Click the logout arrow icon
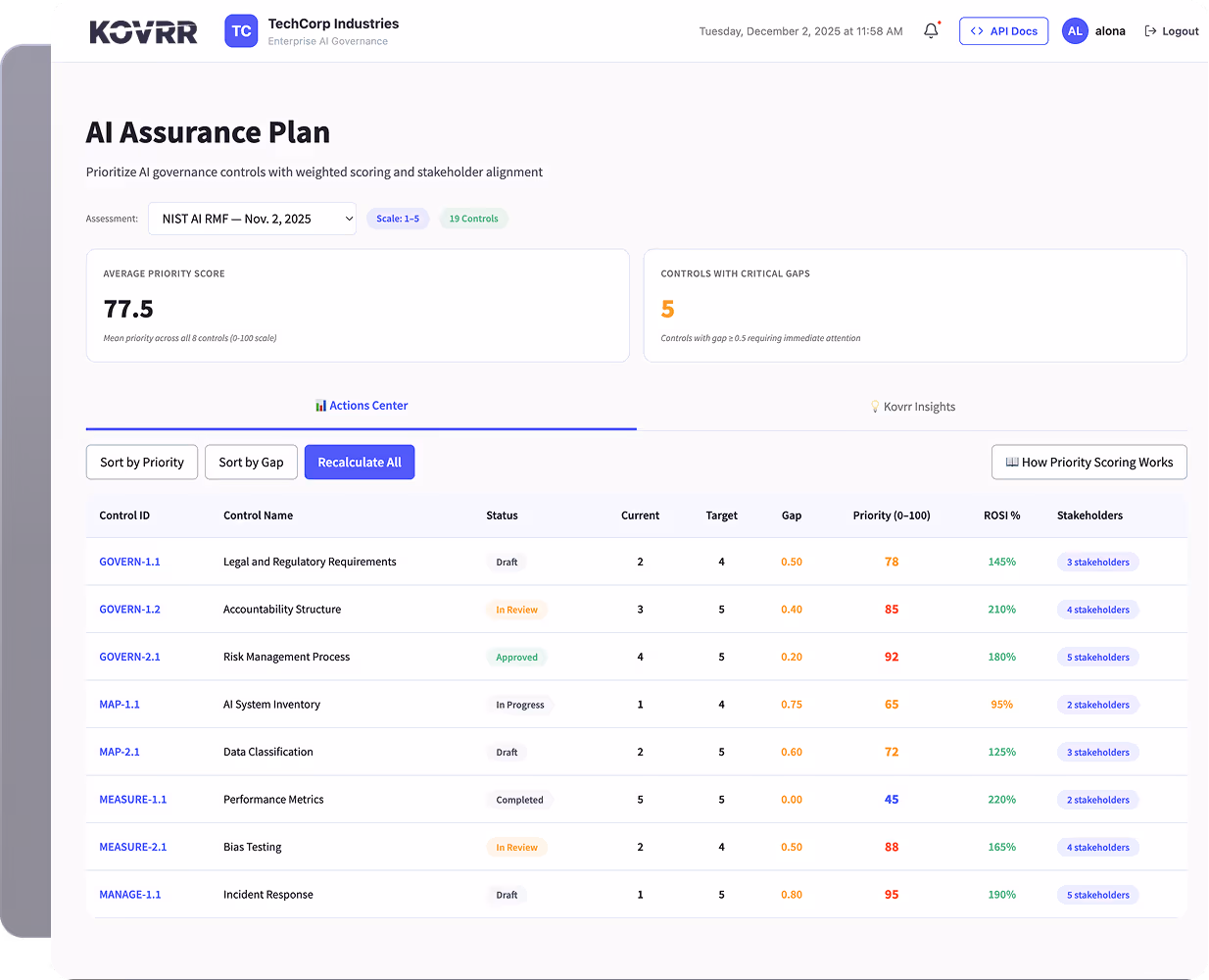This screenshot has height=980, width=1209. [1148, 30]
